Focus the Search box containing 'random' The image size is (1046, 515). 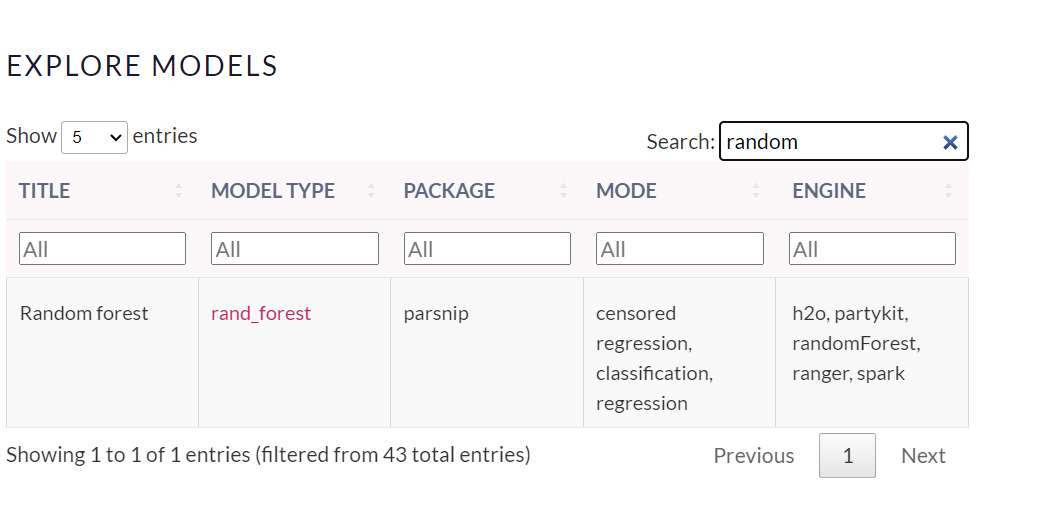point(828,142)
